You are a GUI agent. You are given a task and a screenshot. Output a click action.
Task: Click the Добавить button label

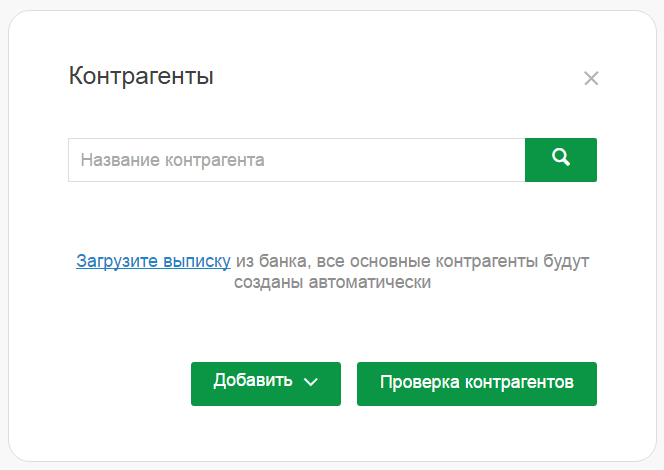(x=253, y=381)
